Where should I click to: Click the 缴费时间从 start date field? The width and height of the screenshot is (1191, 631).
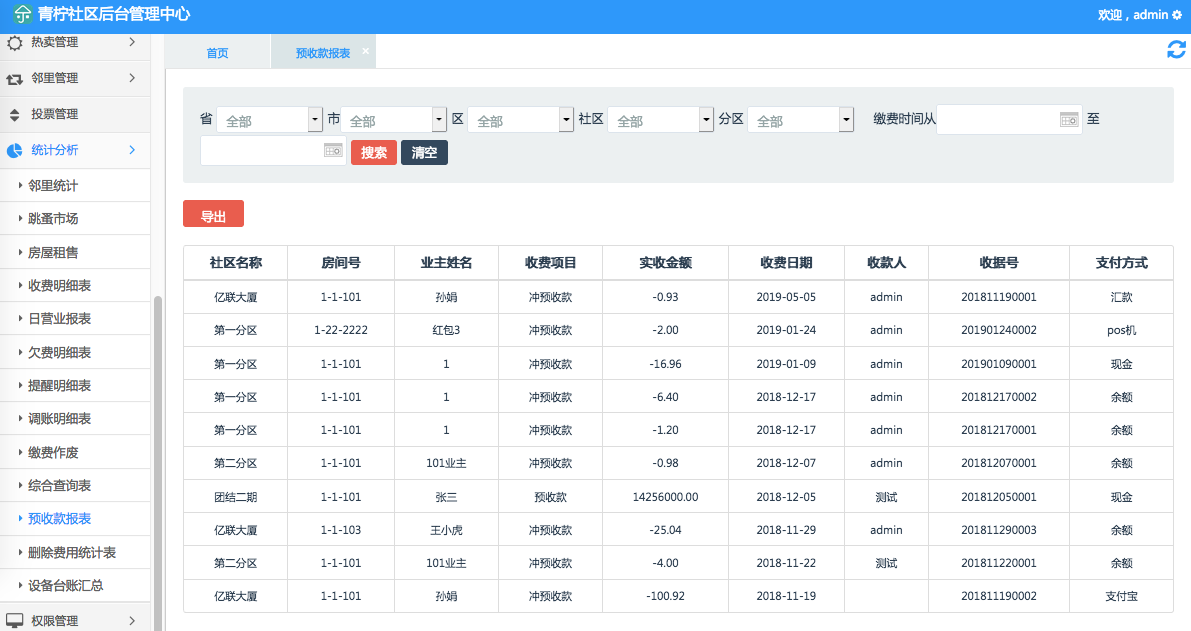coord(1009,119)
